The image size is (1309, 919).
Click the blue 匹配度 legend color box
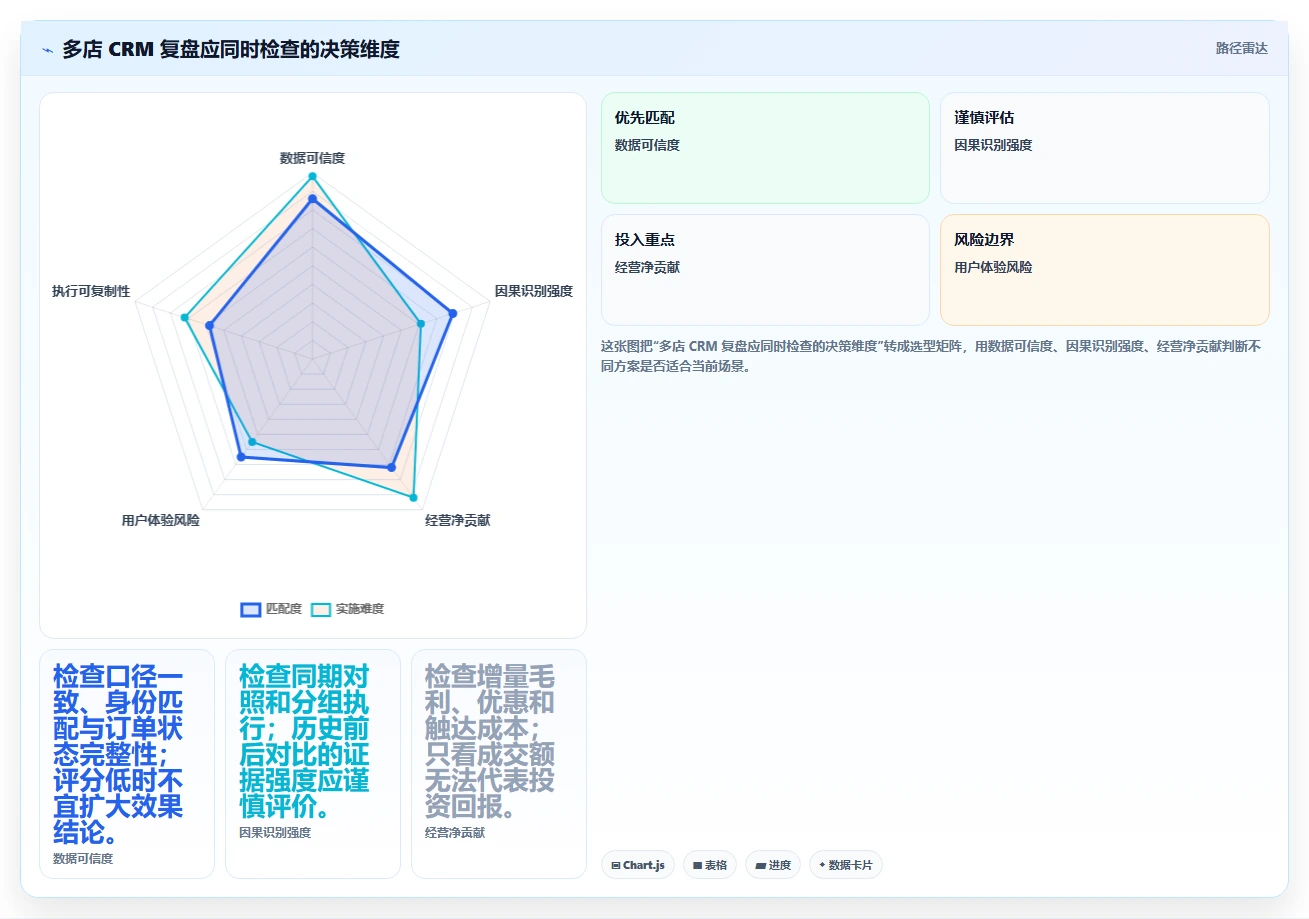pos(251,609)
